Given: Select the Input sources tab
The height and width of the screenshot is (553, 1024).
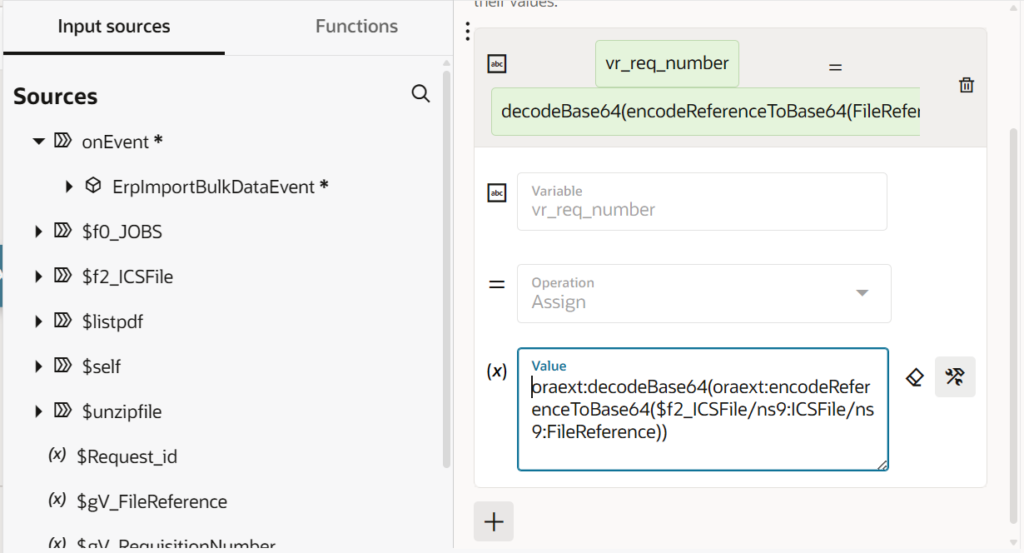Looking at the screenshot, I should [x=114, y=27].
